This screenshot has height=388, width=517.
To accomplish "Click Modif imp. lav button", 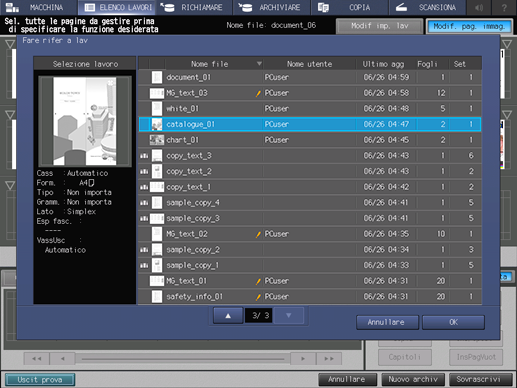I will coord(379,26).
